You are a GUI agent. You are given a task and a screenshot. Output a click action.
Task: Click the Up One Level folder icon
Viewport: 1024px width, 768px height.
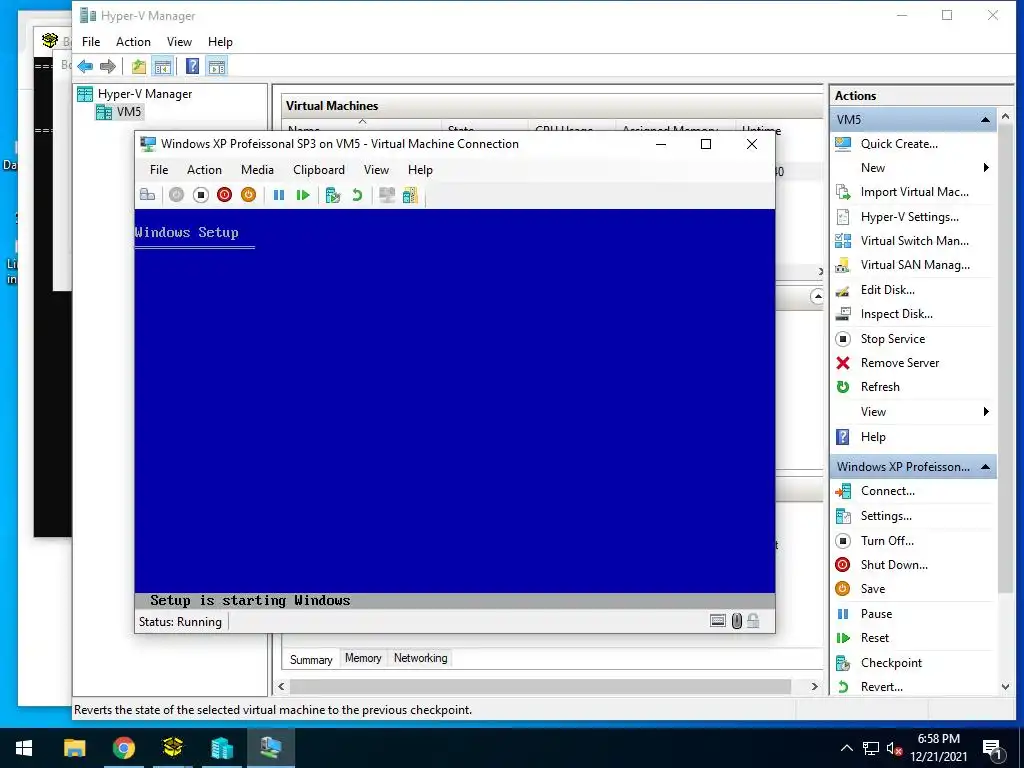pos(138,66)
